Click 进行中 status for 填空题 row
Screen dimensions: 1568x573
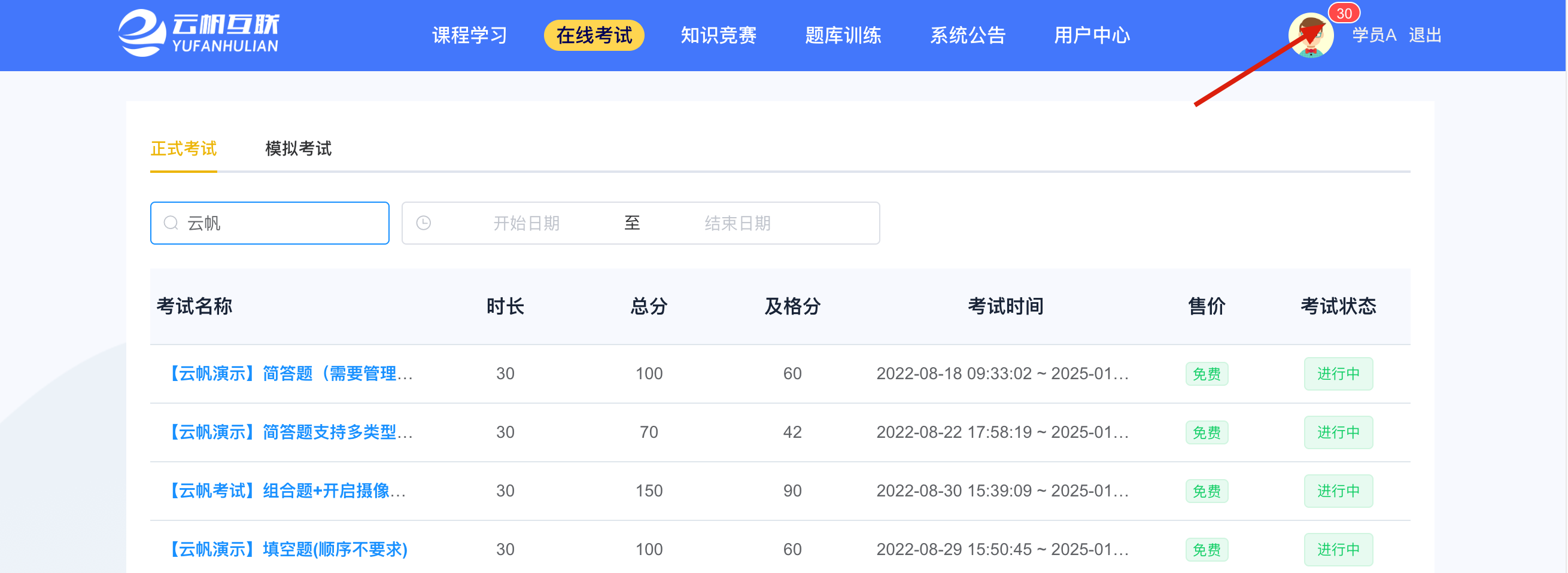[x=1338, y=550]
